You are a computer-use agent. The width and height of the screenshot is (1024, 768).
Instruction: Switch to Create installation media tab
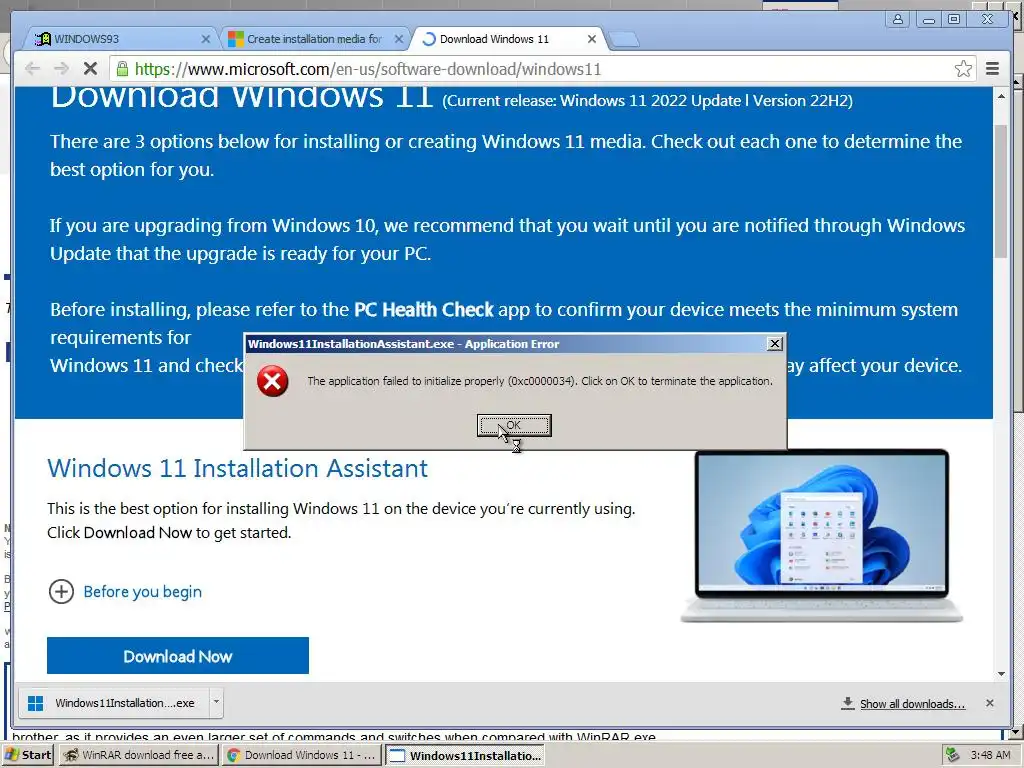314,39
